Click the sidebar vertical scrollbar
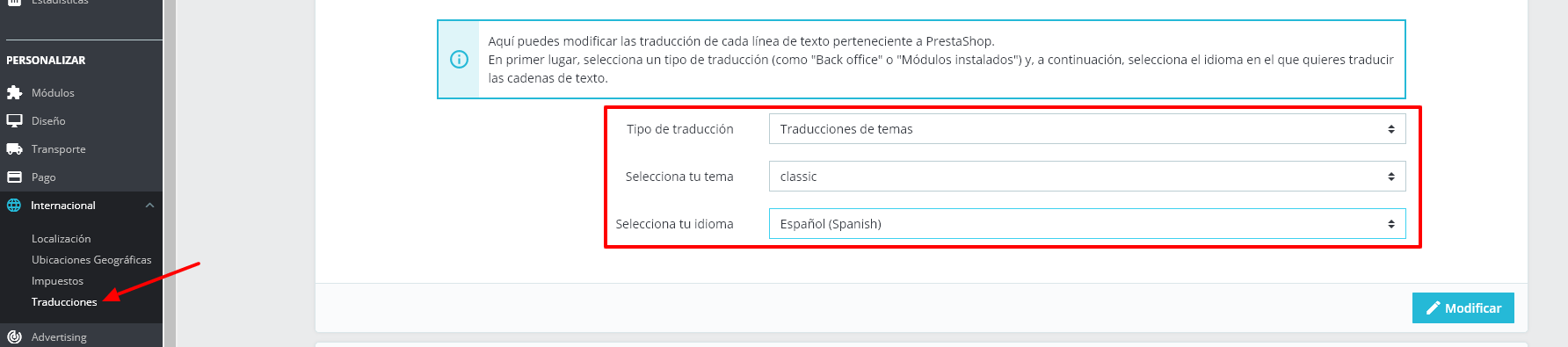The image size is (1568, 347). pyautogui.click(x=170, y=173)
